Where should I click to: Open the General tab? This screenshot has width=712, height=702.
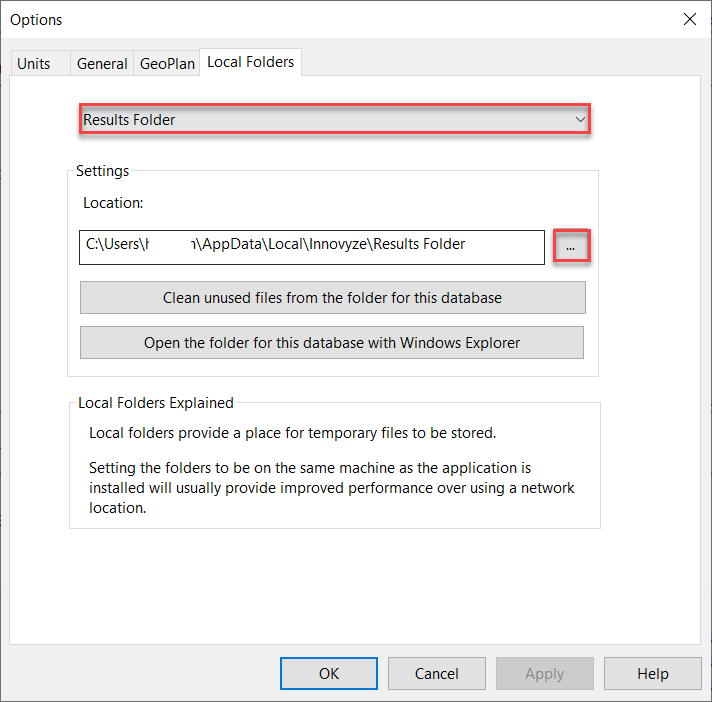[x=102, y=63]
